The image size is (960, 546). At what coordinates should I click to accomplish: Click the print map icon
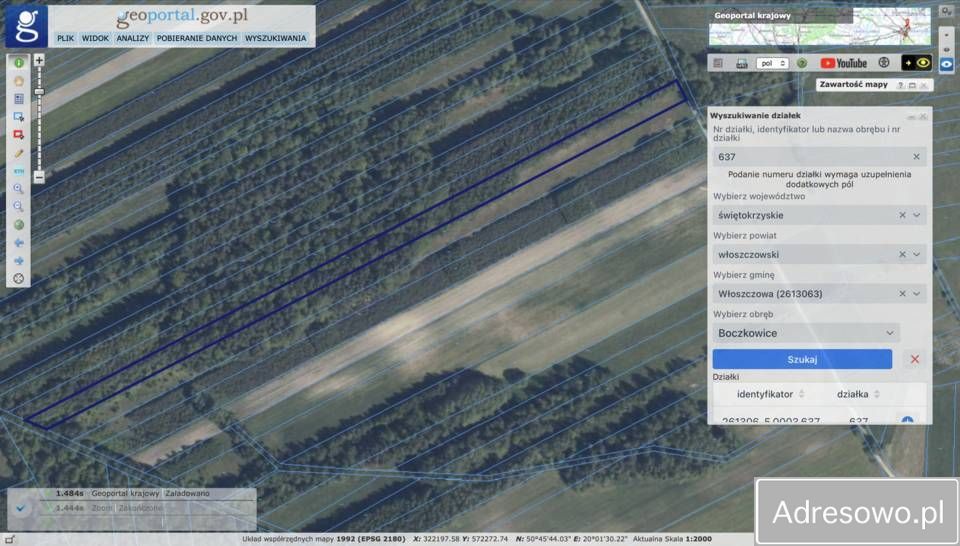[x=741, y=63]
